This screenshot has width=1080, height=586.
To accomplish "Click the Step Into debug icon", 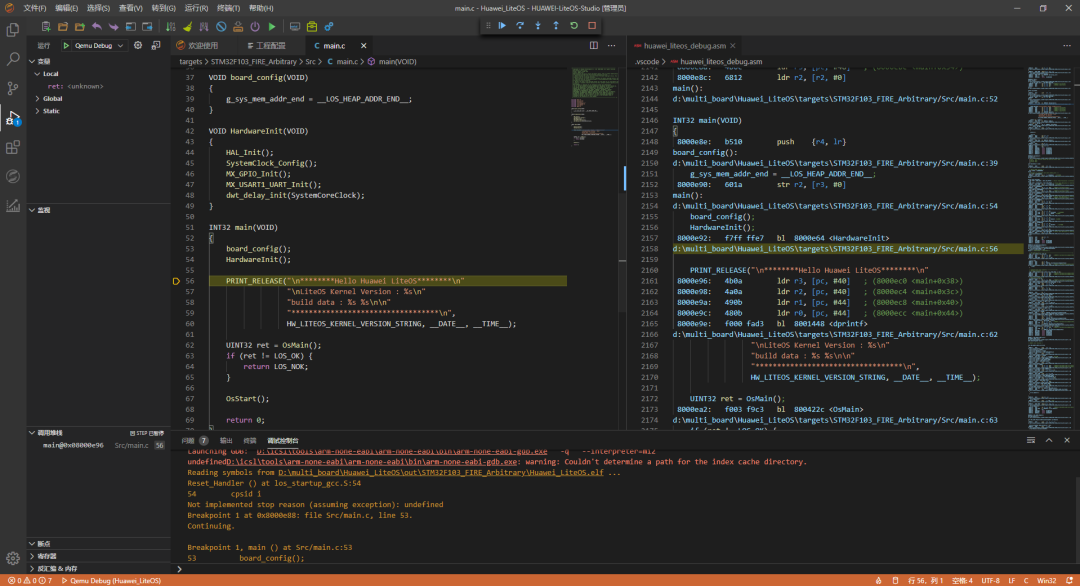I will pyautogui.click(x=538, y=25).
